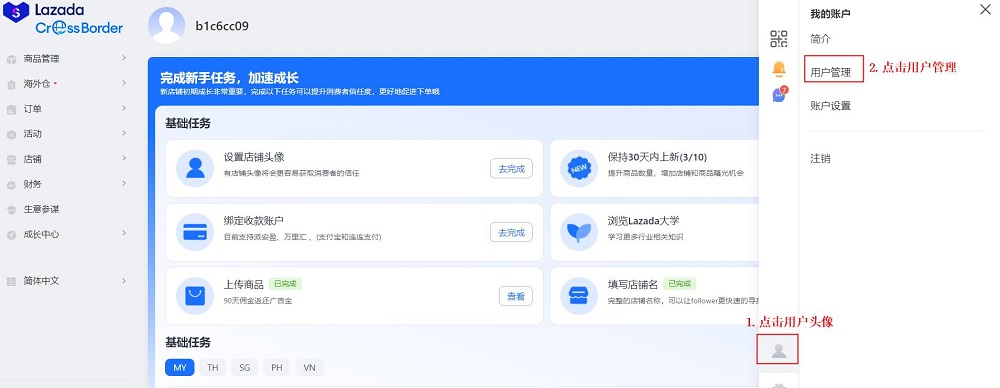Expand the 海外仓 menu chevron
Image resolution: width=1000 pixels, height=388 pixels.
124,83
